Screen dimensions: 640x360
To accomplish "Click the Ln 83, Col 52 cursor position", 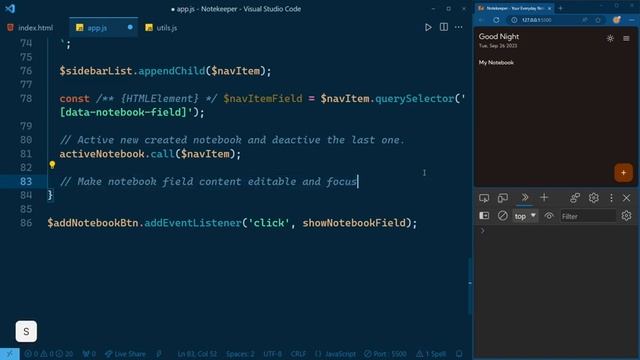I will coord(197,354).
